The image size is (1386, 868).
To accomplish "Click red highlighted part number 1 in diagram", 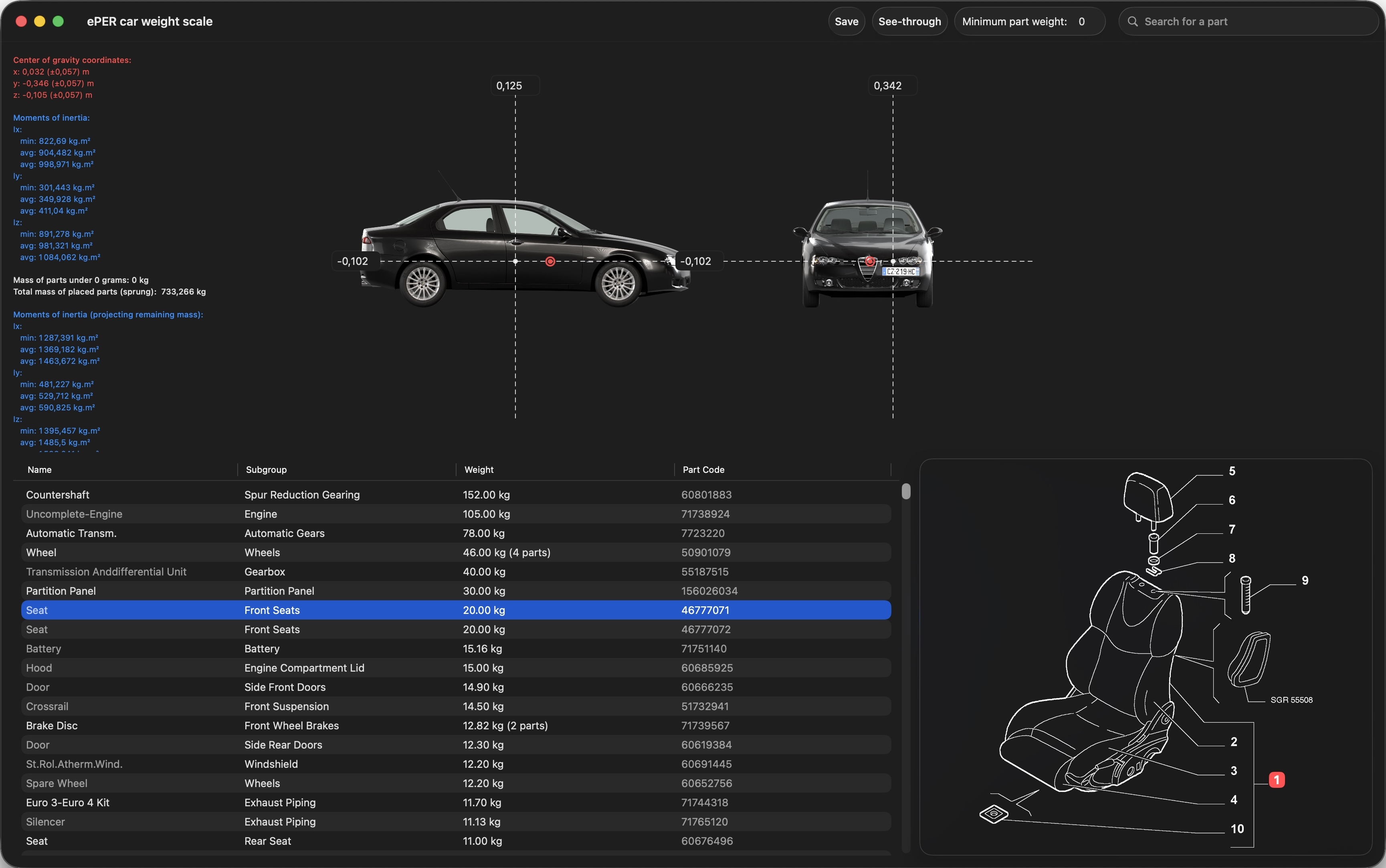I will coord(1276,779).
